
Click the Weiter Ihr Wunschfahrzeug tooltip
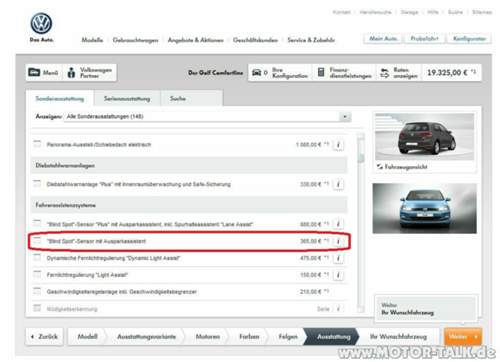click(426, 309)
